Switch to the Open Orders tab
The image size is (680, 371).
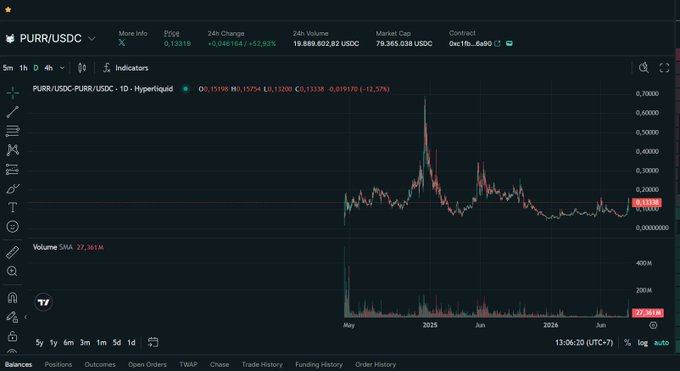pos(147,364)
